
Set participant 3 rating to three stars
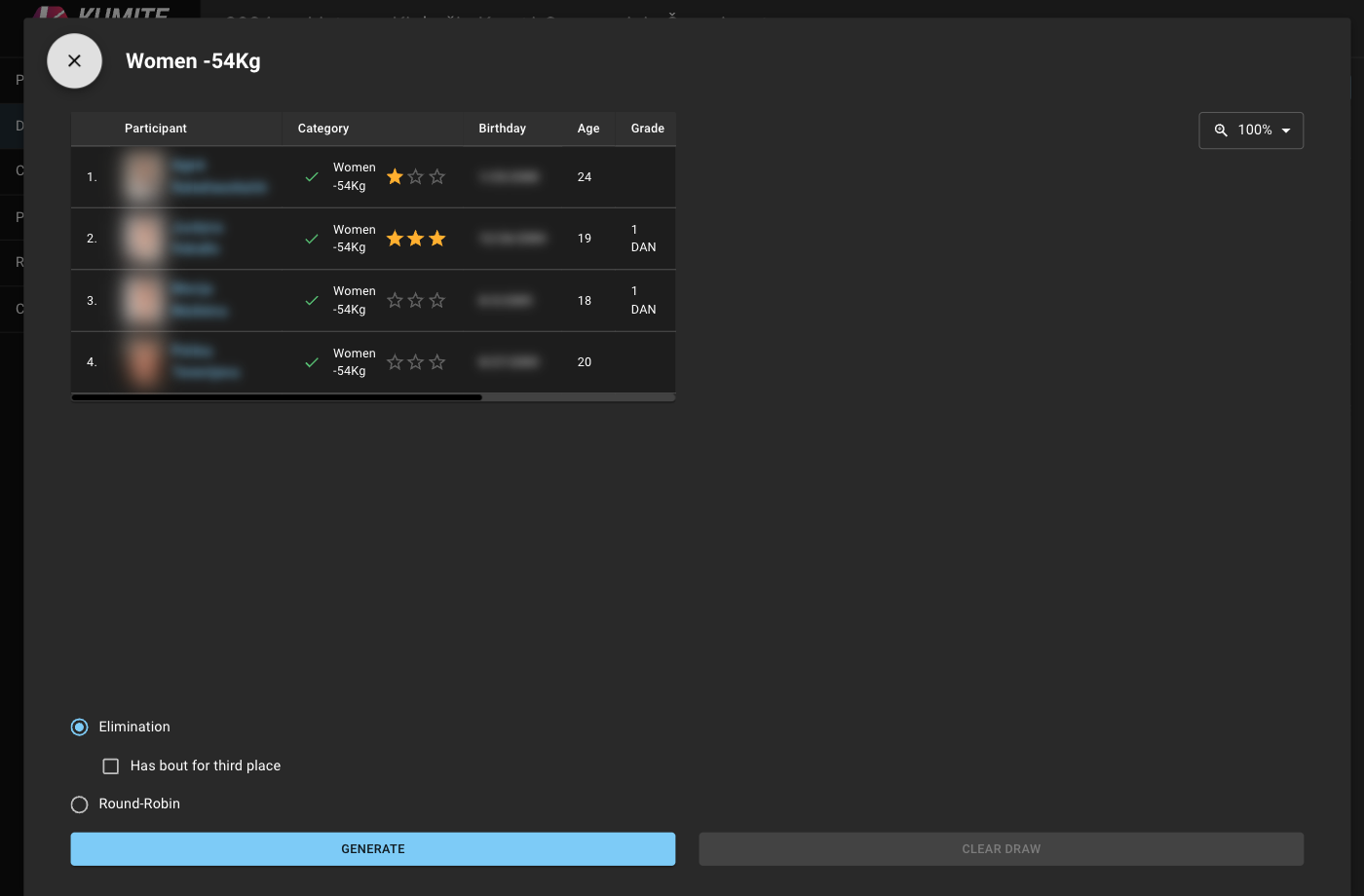click(x=437, y=301)
